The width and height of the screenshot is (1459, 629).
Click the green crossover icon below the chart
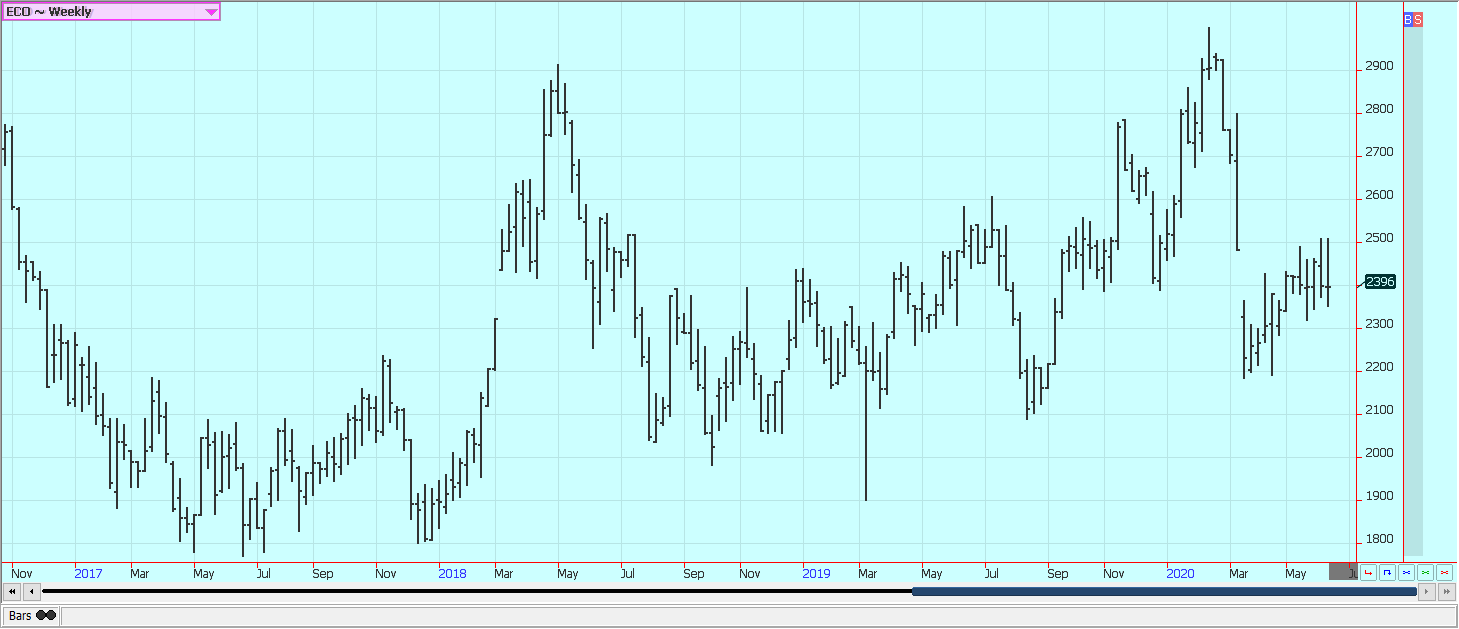point(1425,572)
